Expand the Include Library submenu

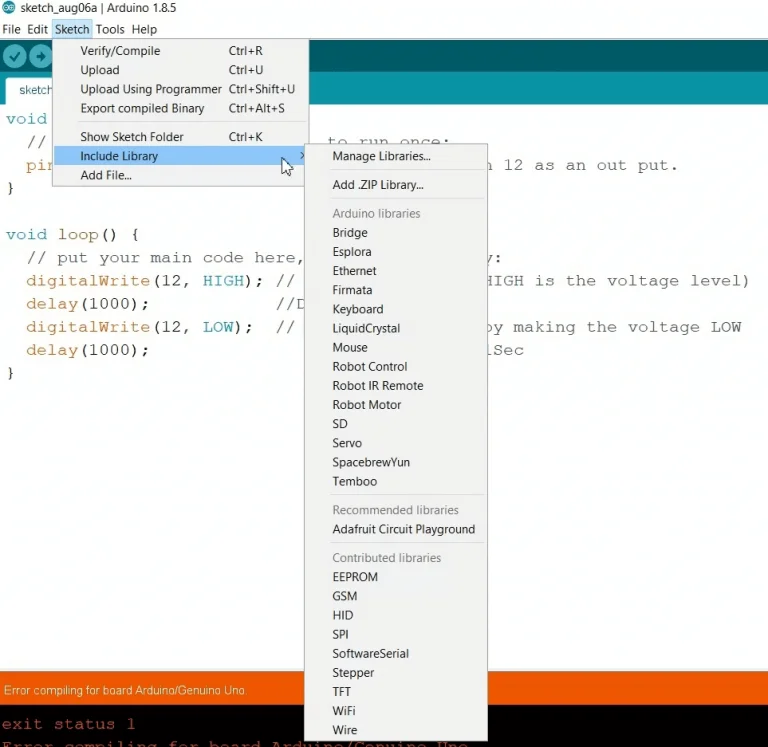point(181,155)
